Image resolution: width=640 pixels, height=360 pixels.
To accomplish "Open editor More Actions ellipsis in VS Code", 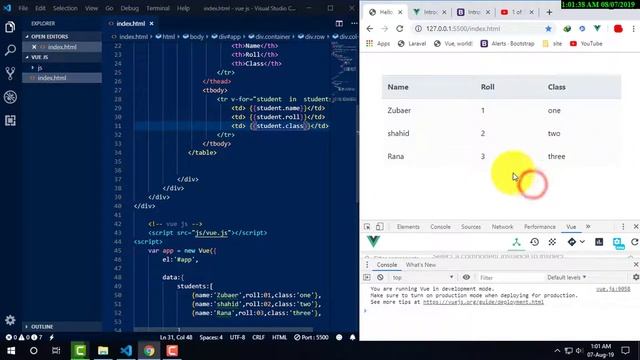I will pos(354,23).
